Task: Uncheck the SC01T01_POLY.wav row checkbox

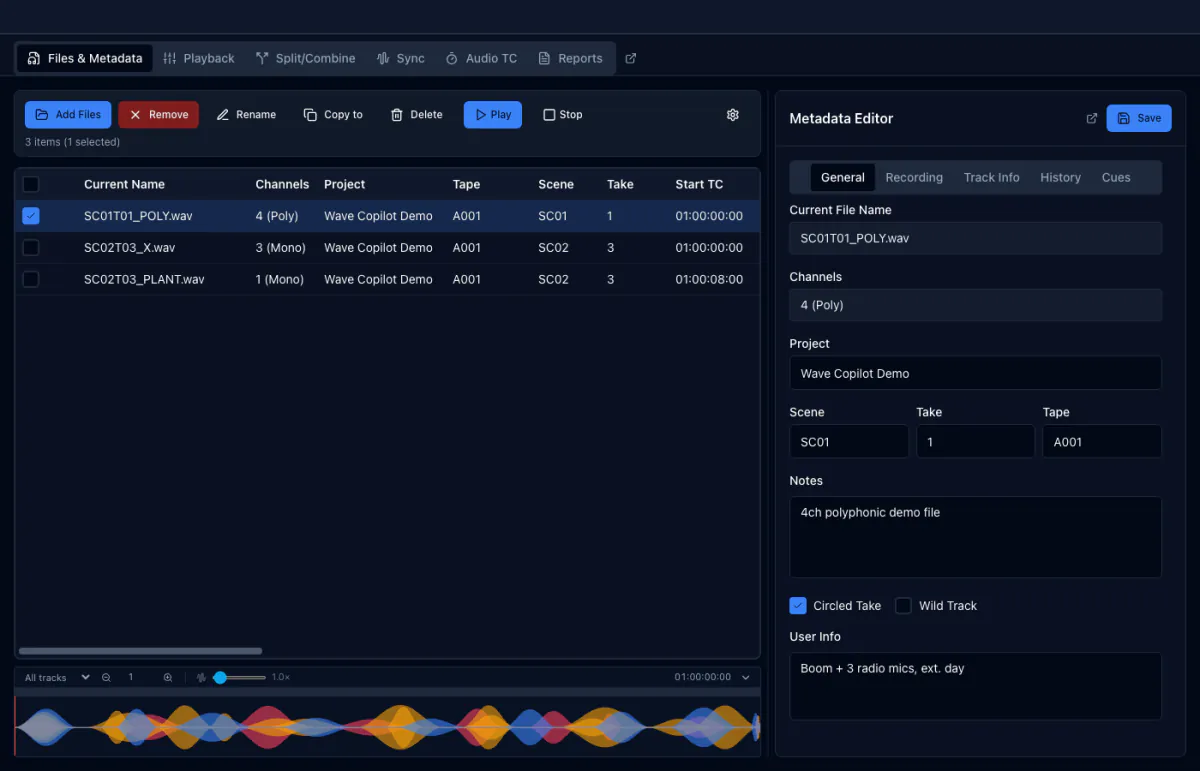Action: point(31,216)
